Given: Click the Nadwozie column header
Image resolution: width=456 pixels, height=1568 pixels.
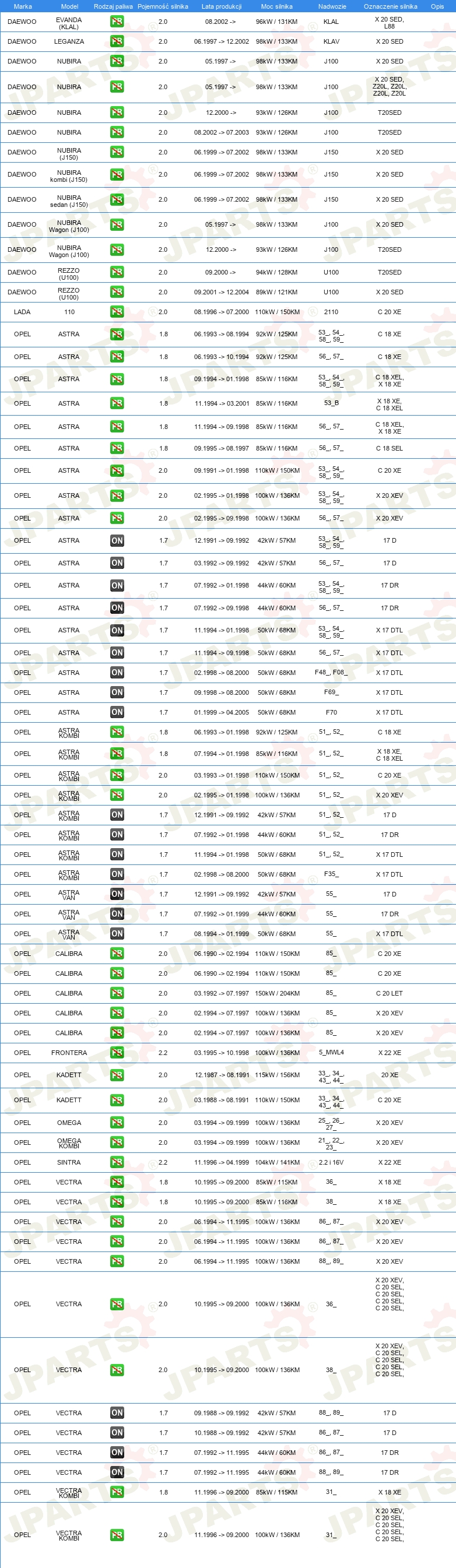Looking at the screenshot, I should 332,6.
